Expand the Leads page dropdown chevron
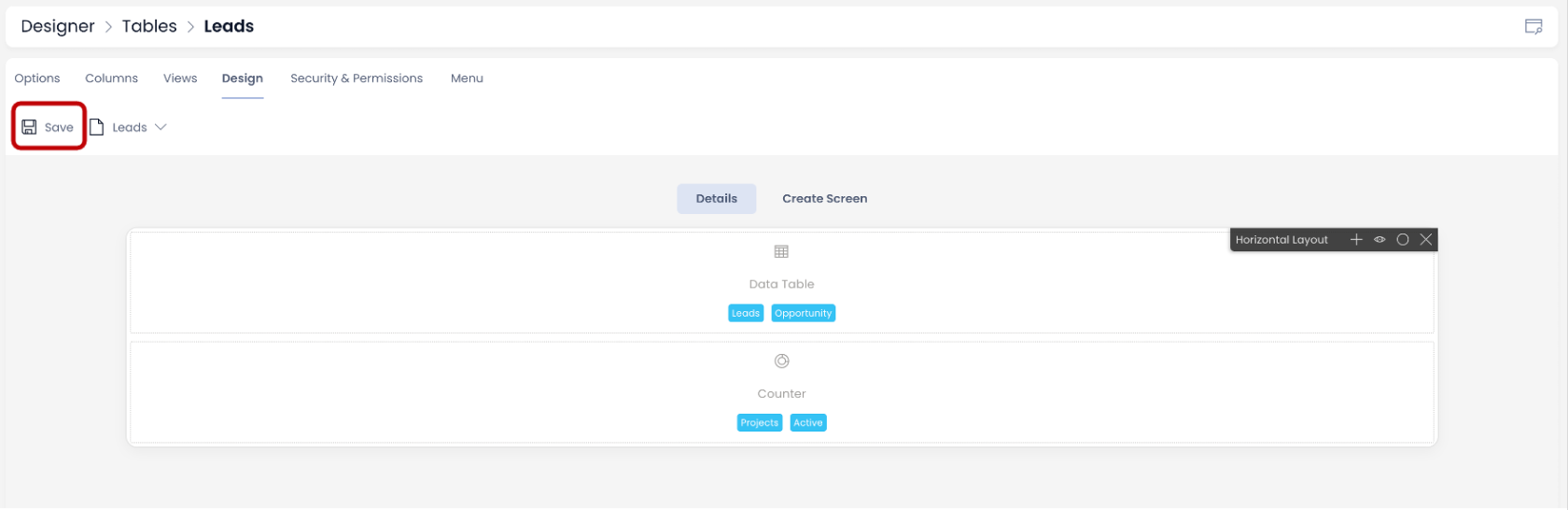The height and width of the screenshot is (510, 1568). (x=161, y=127)
